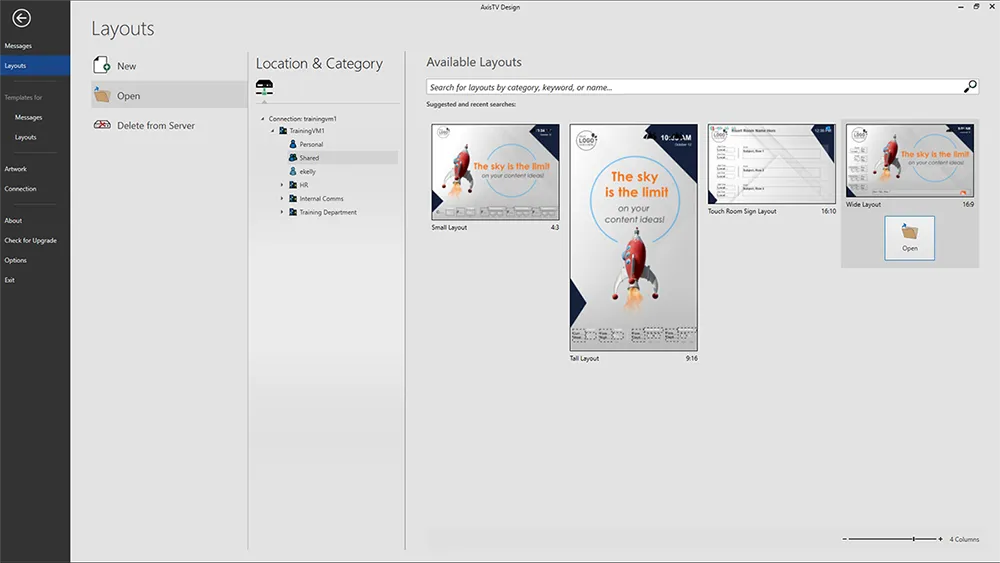
Task: Select the Tall Layout thumbnail
Action: (x=633, y=237)
